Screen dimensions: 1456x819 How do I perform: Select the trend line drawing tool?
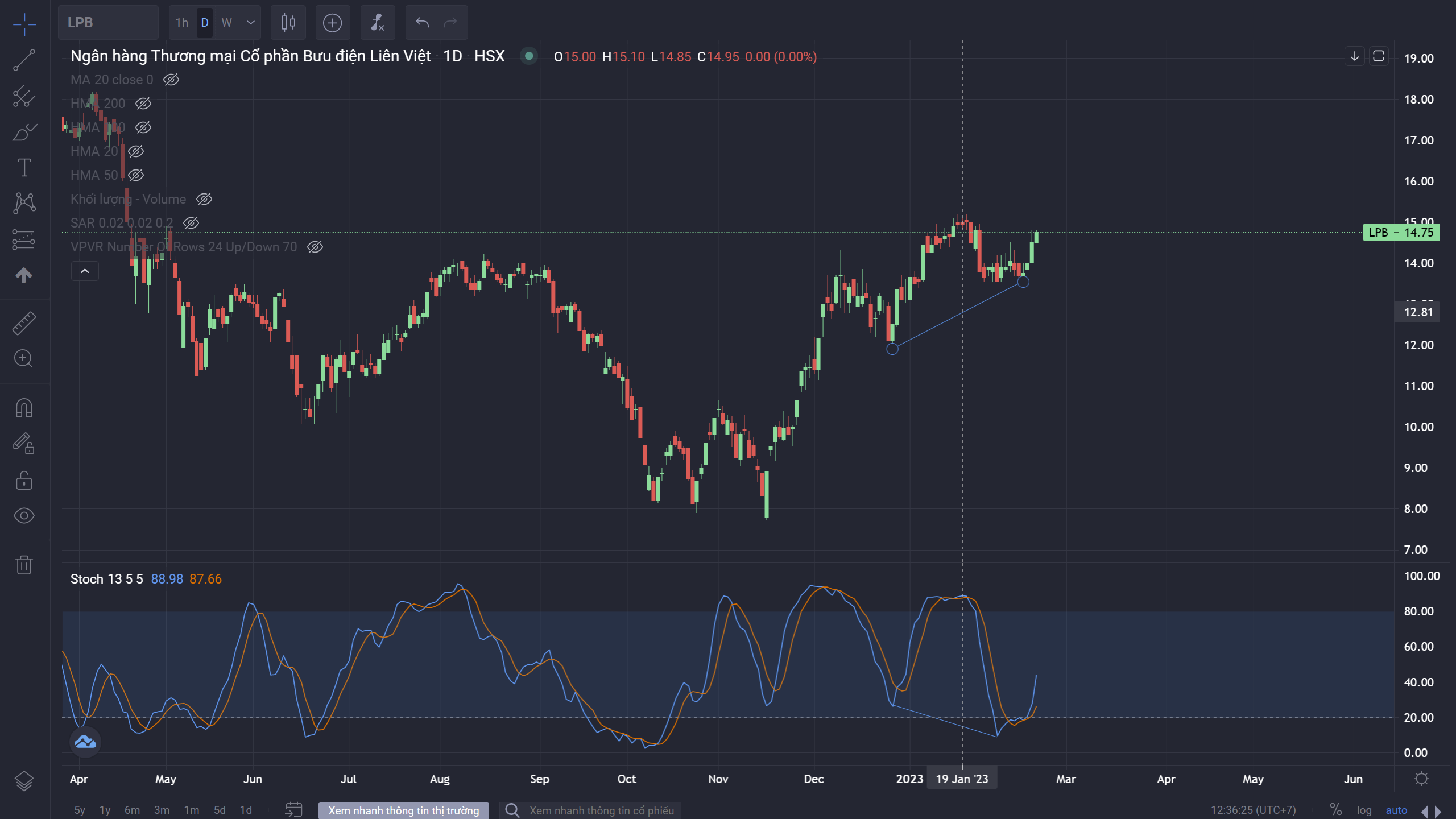pyautogui.click(x=24, y=60)
